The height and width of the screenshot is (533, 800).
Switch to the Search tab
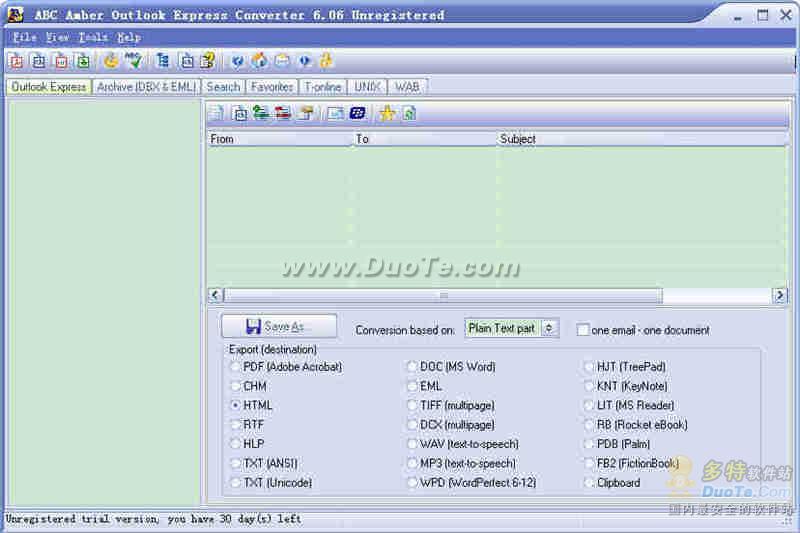pyautogui.click(x=223, y=87)
